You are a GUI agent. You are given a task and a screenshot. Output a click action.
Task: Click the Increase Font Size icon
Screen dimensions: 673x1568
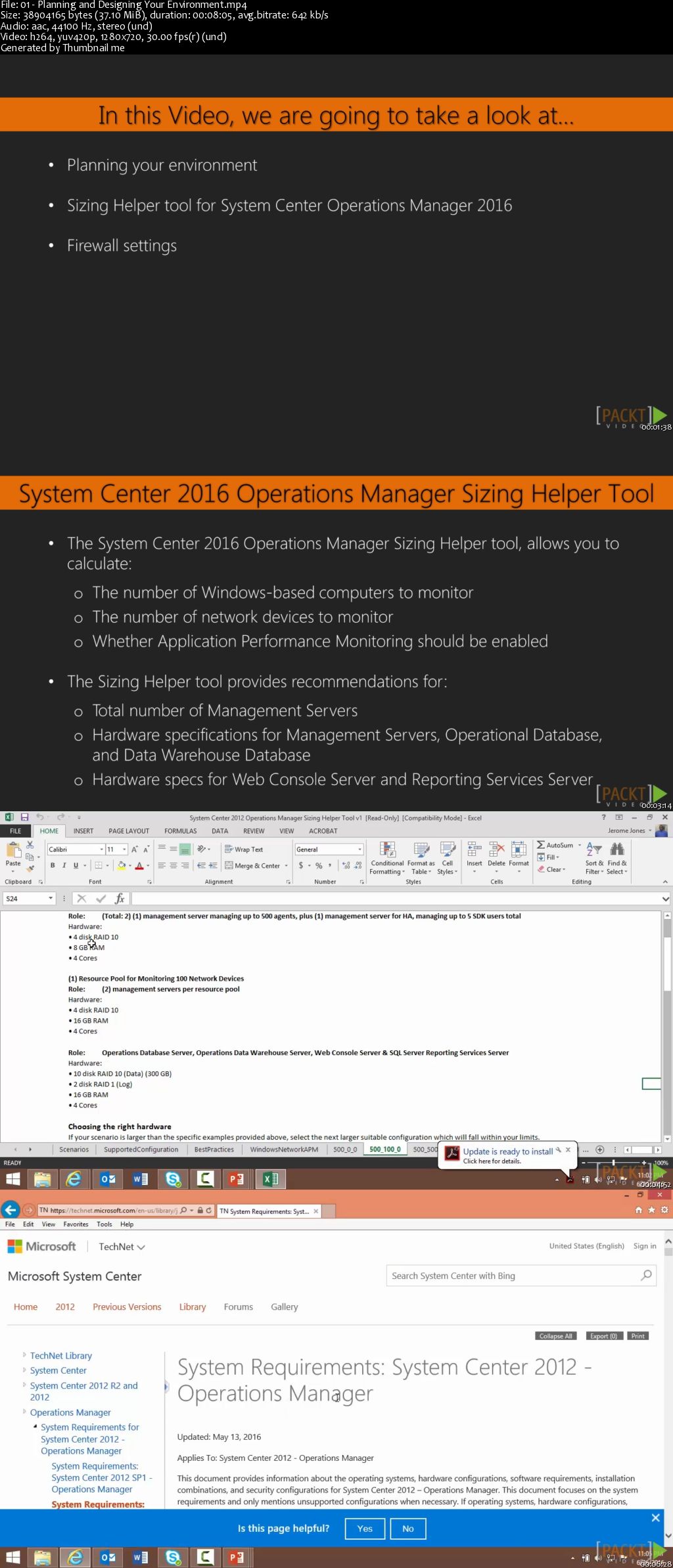(135, 849)
